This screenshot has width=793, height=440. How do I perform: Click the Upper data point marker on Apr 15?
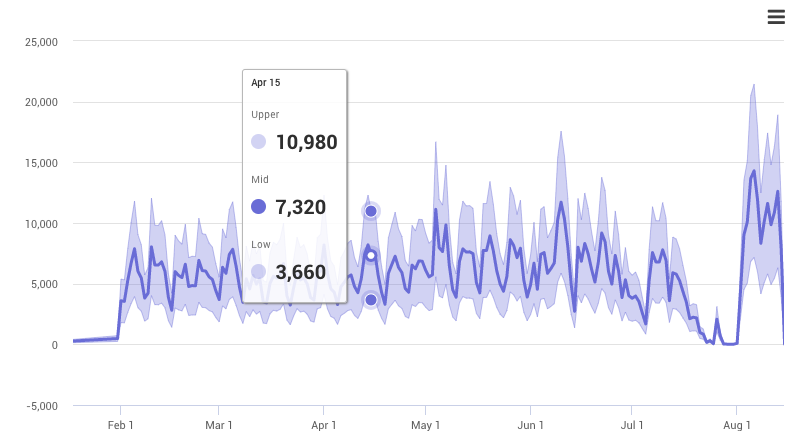click(x=371, y=211)
